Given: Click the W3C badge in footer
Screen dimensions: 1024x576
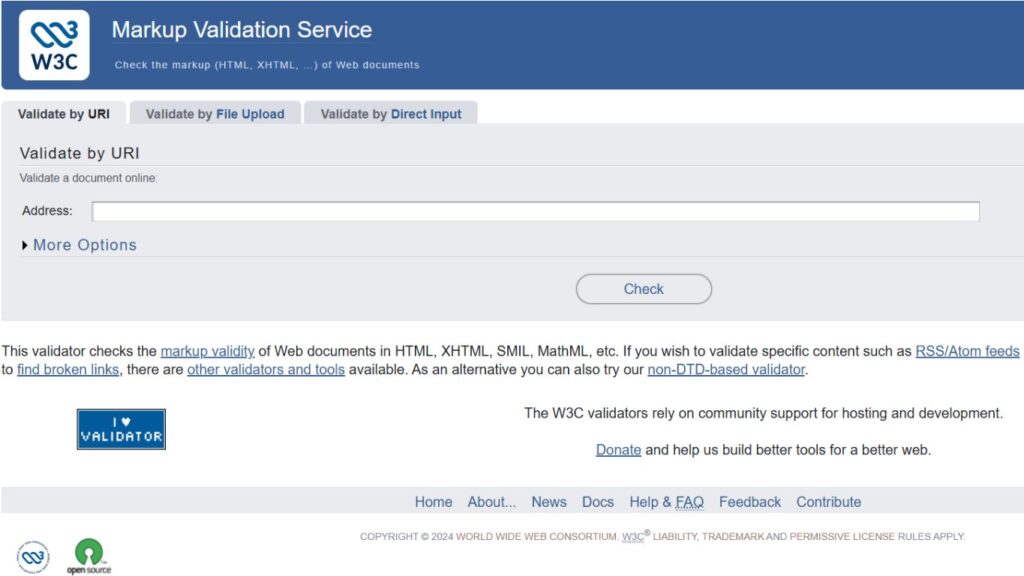Looking at the screenshot, I should pyautogui.click(x=33, y=556).
